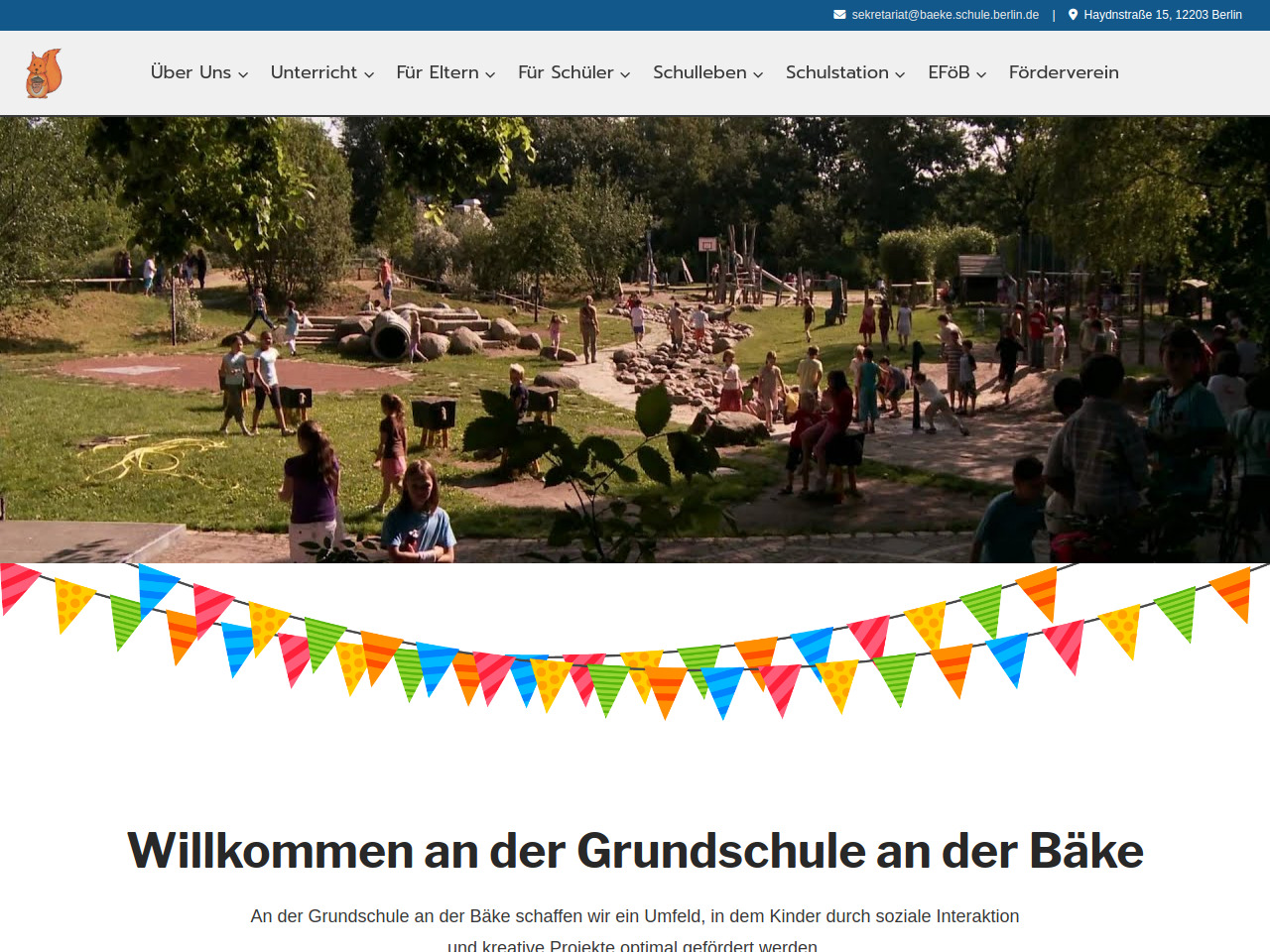Open the Über Uns menu
This screenshot has width=1270, height=952.
190,72
